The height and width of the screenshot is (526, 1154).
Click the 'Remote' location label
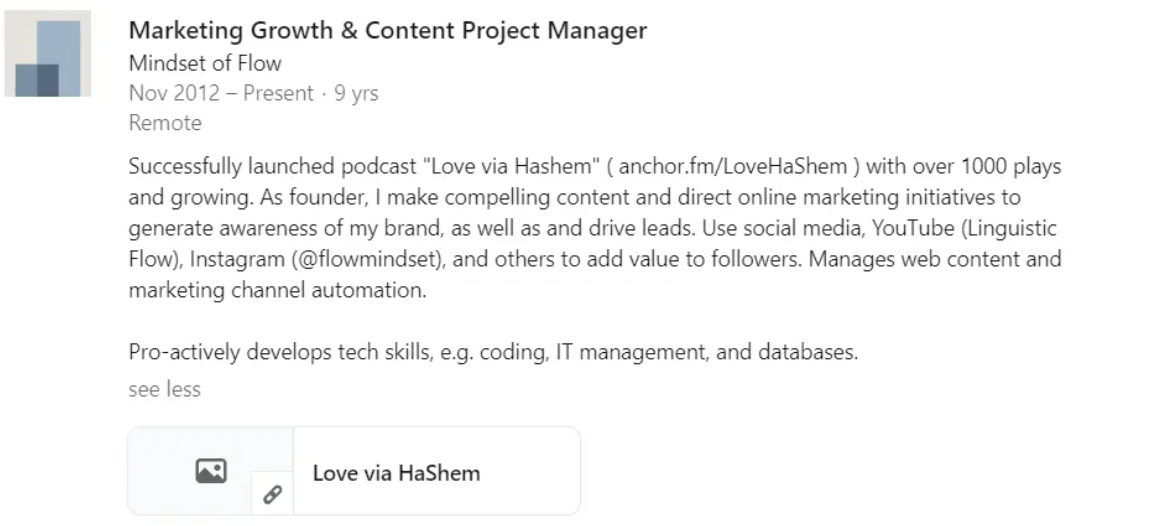point(165,123)
